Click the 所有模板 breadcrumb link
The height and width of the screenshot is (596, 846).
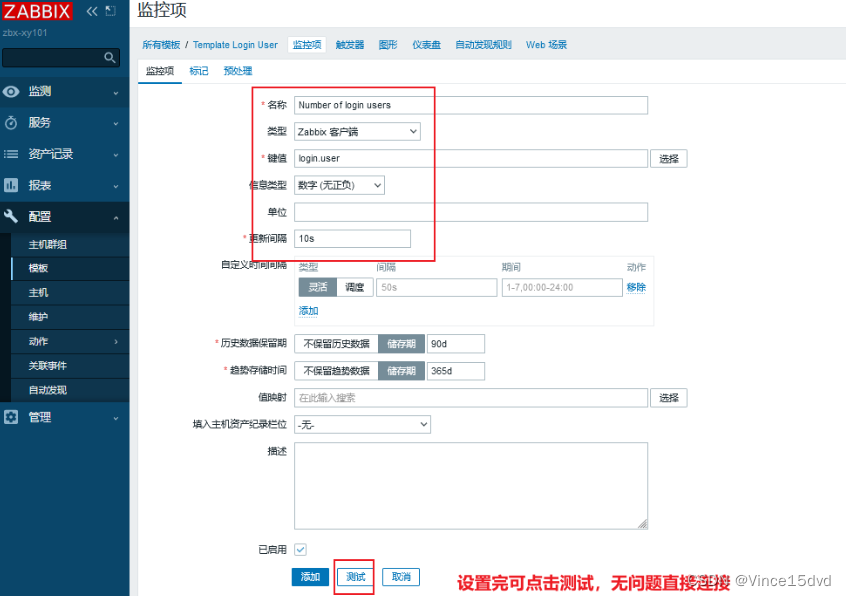(161, 45)
